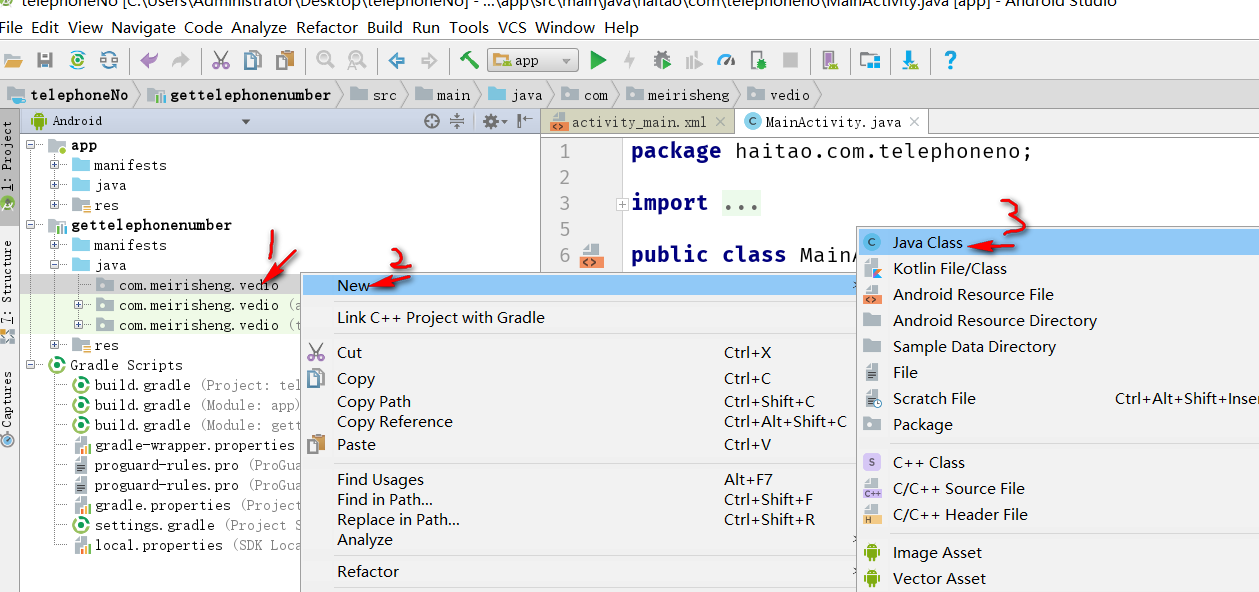
Task: Expand the app java folder
Action: (x=56, y=185)
